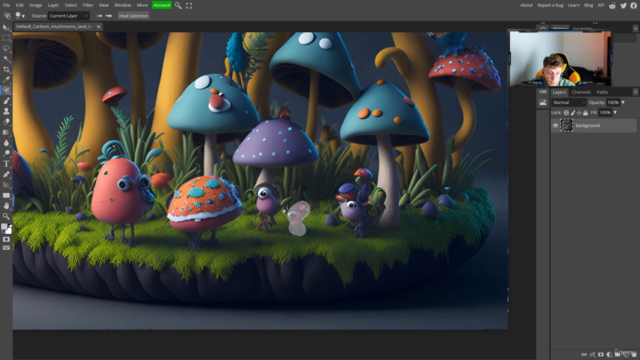The width and height of the screenshot is (640, 360).
Task: Open the View menu
Action: coord(104,5)
